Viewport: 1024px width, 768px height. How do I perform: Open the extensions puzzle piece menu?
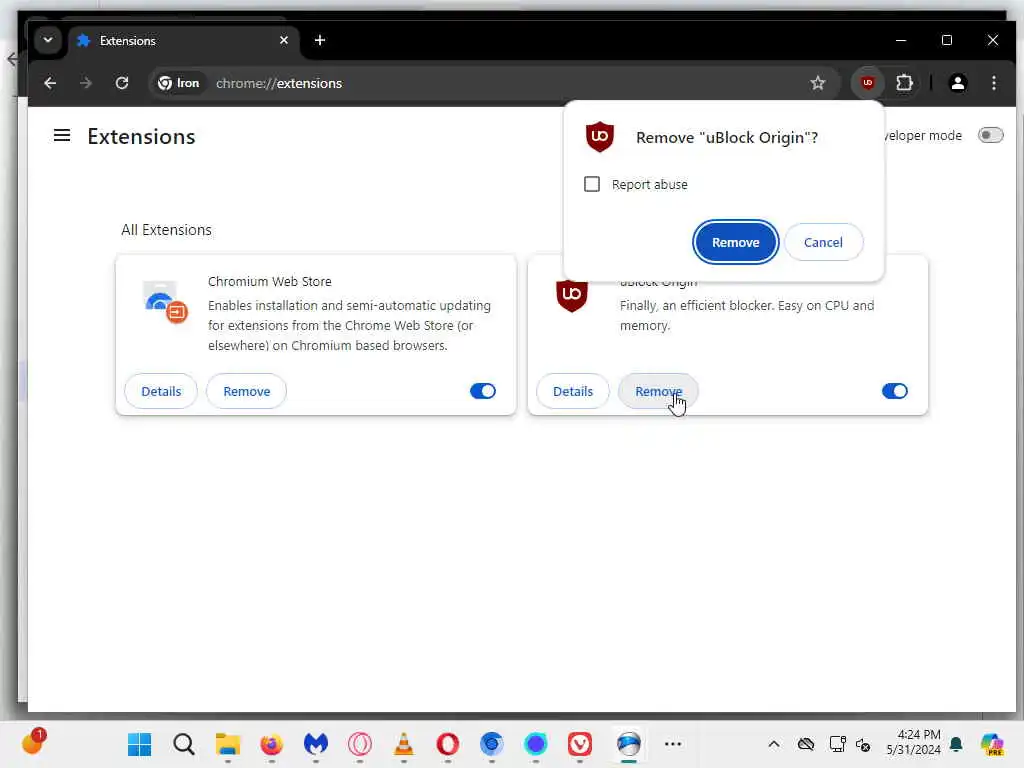[904, 83]
